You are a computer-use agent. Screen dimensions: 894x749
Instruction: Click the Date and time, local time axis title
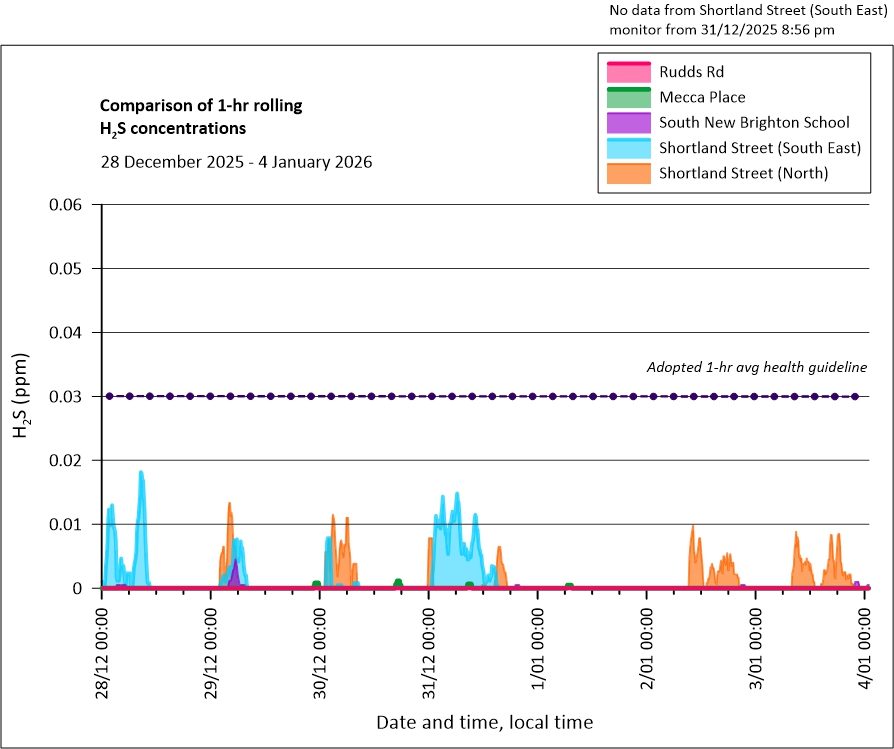coord(484,721)
